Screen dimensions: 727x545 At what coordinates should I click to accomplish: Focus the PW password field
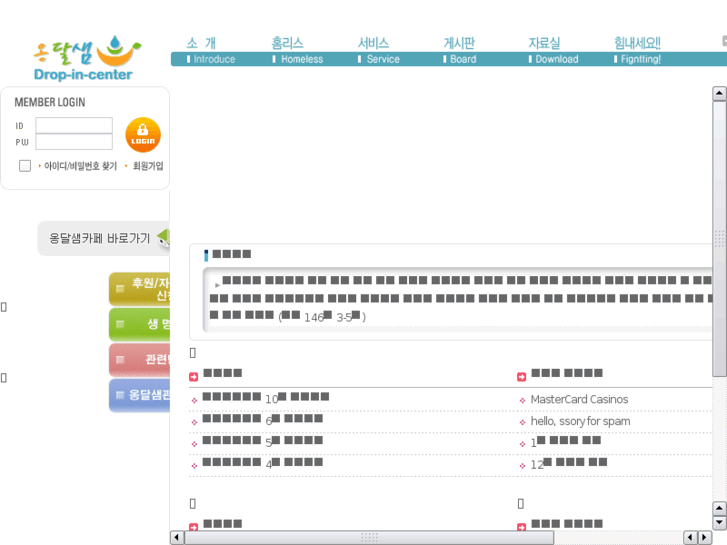74,142
